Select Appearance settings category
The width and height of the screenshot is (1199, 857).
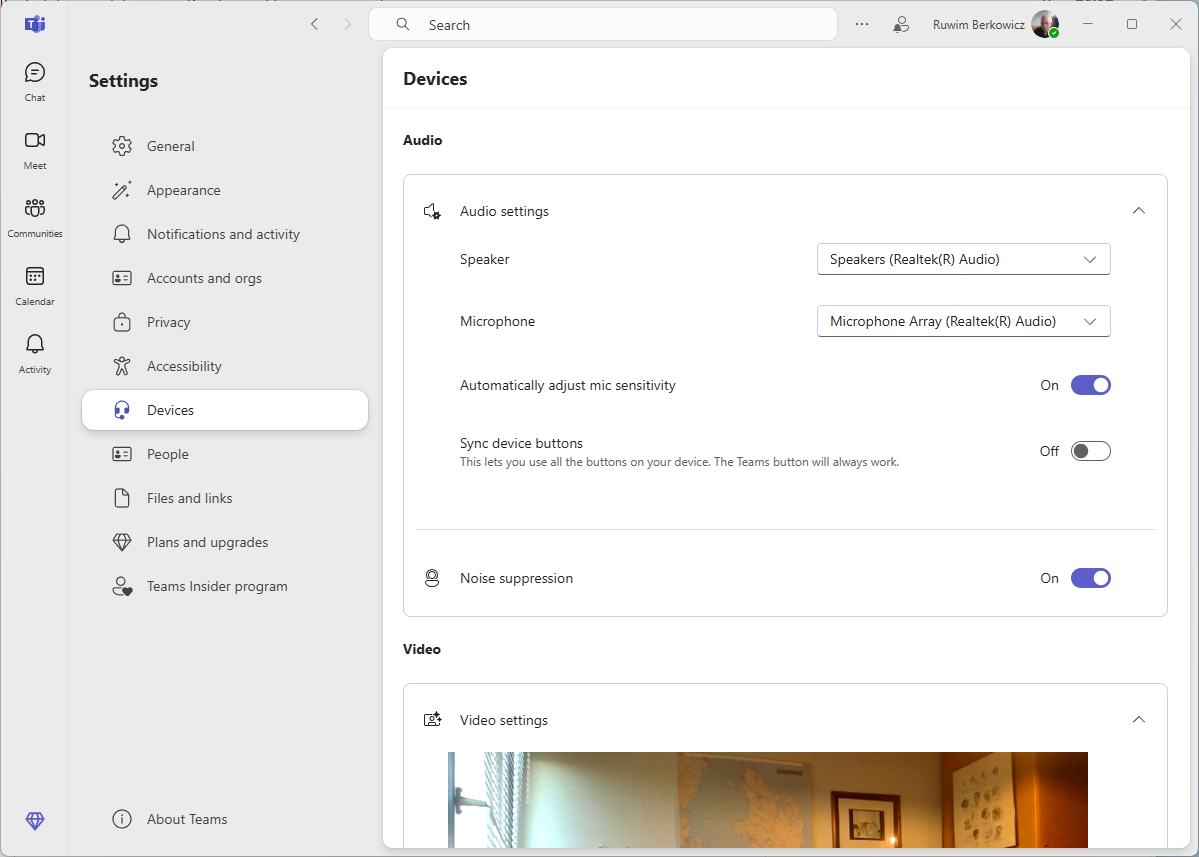[x=225, y=190]
